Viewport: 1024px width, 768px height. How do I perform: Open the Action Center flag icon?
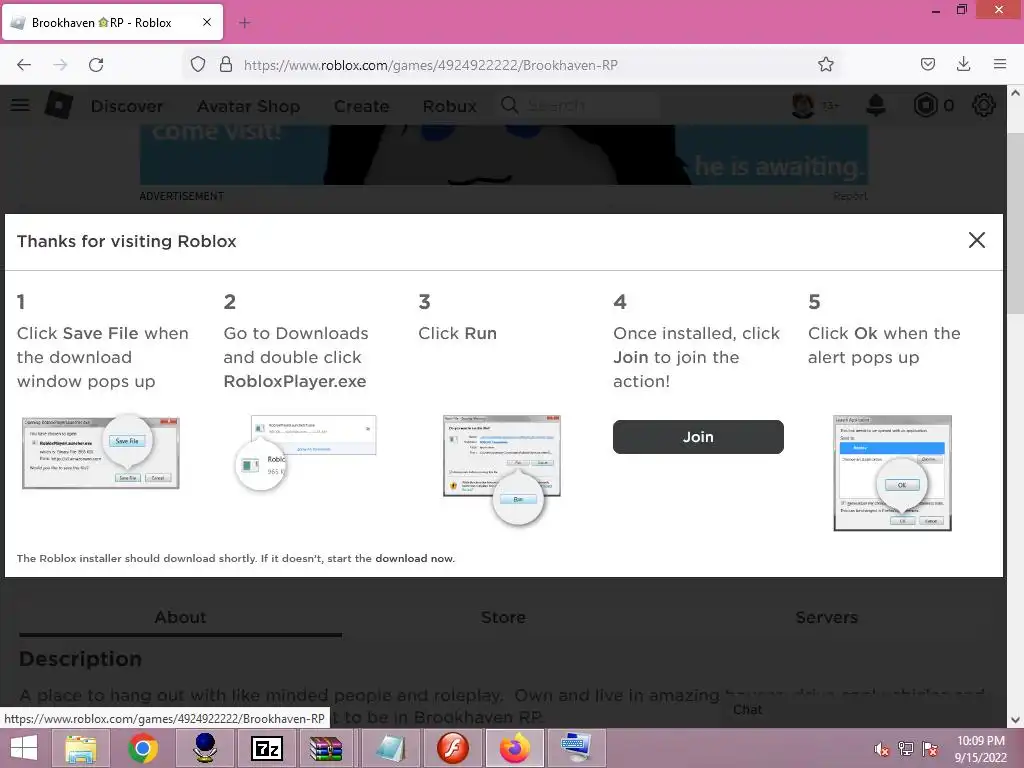tap(930, 749)
